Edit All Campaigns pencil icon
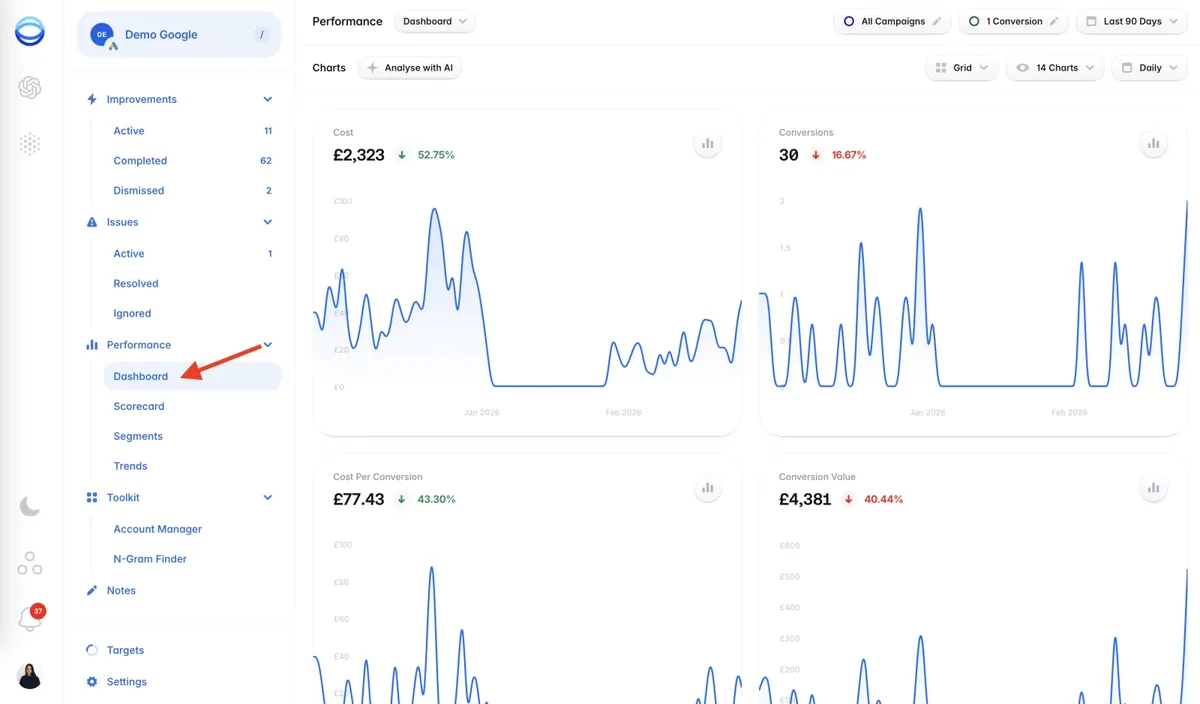This screenshot has height=704, width=1200. click(937, 21)
